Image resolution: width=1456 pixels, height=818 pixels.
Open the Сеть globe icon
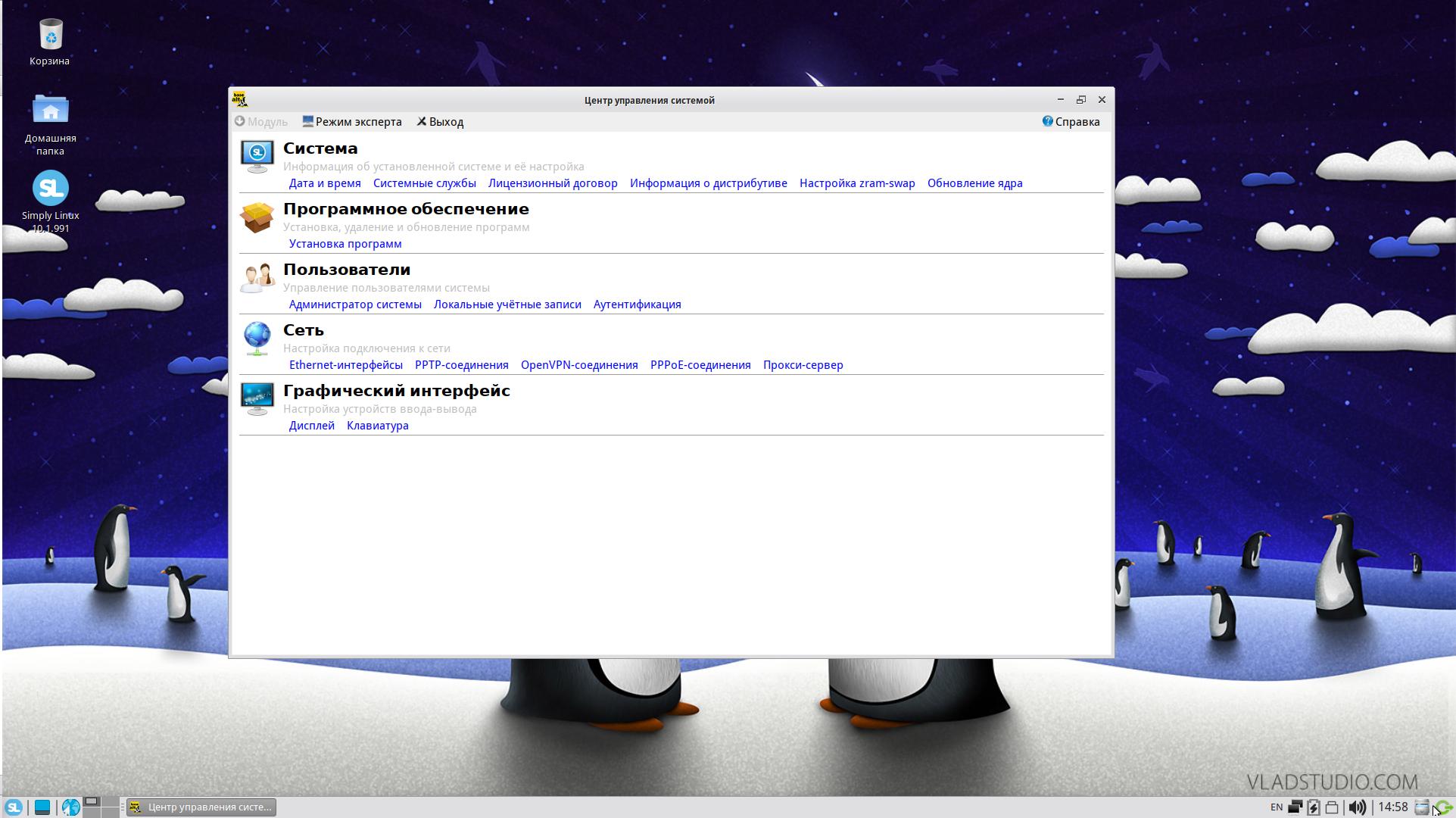[257, 338]
